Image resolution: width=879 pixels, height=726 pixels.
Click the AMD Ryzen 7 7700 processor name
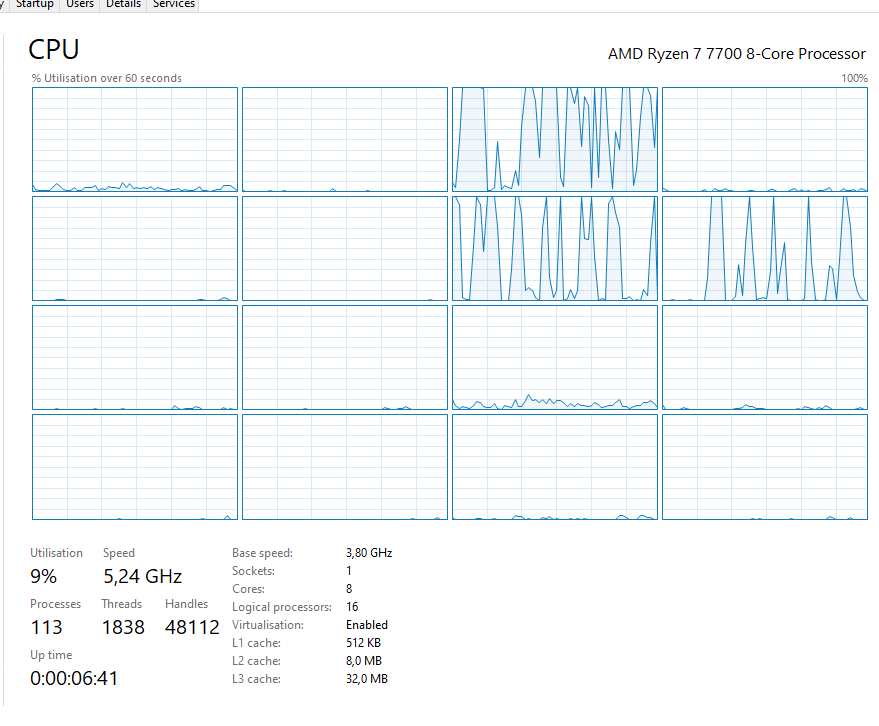737,54
